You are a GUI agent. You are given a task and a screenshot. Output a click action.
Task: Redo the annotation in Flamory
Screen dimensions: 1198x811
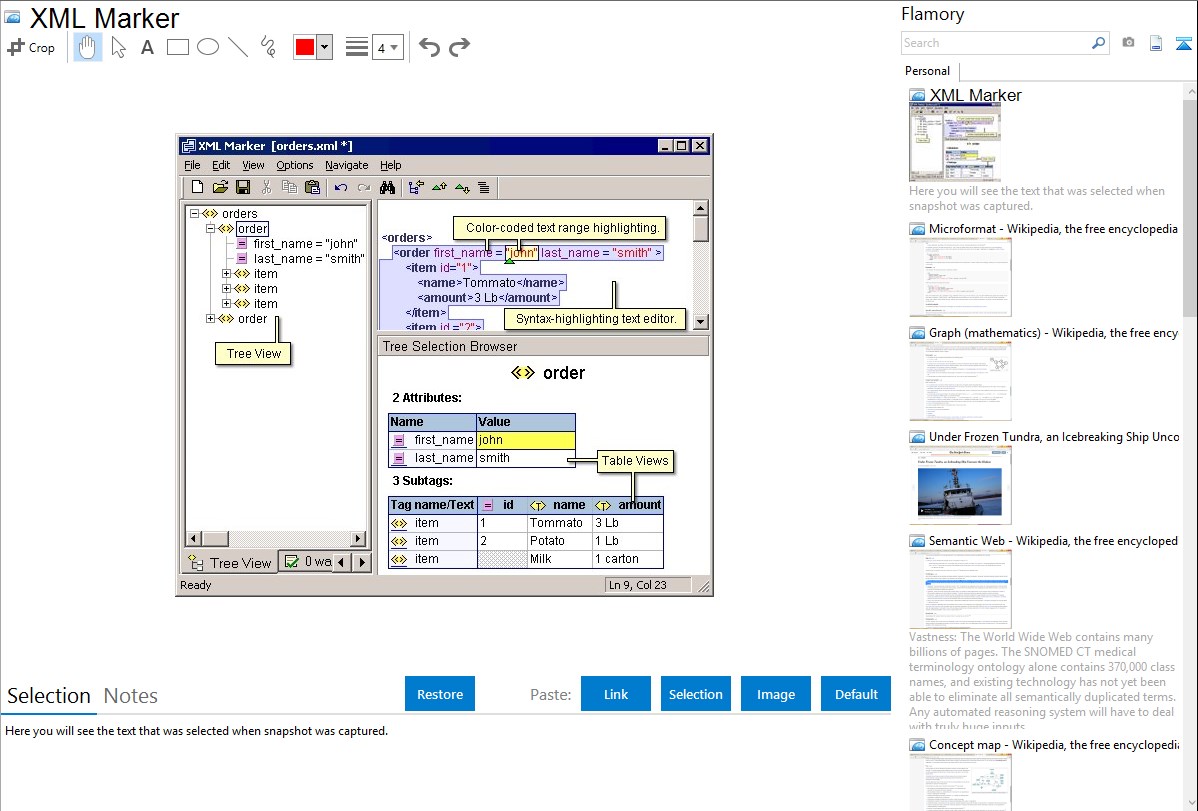click(x=459, y=47)
